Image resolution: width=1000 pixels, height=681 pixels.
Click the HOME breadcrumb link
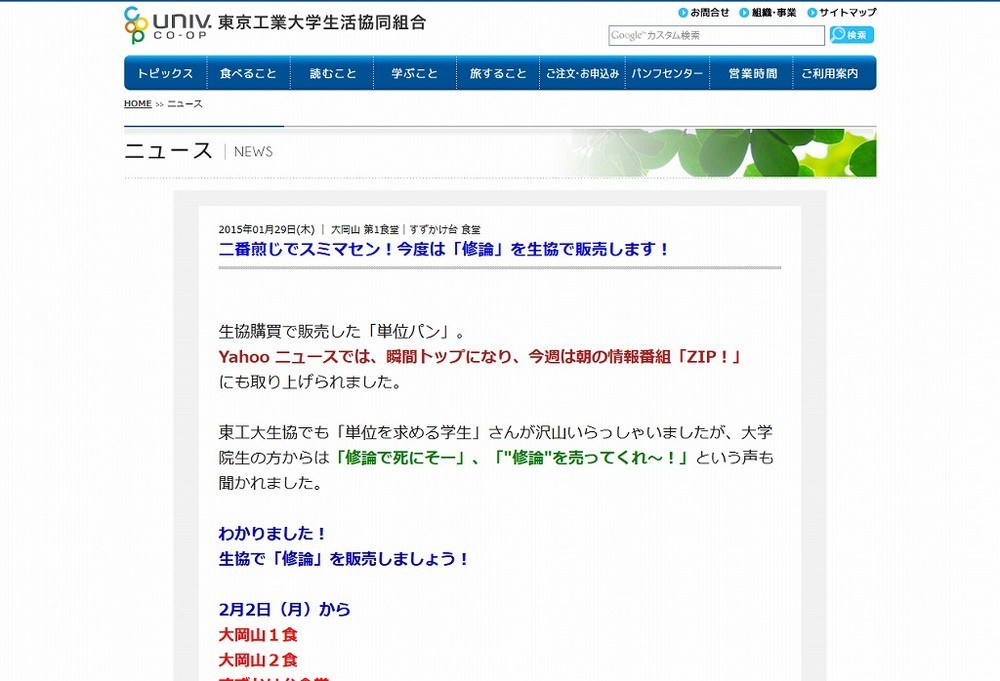137,103
